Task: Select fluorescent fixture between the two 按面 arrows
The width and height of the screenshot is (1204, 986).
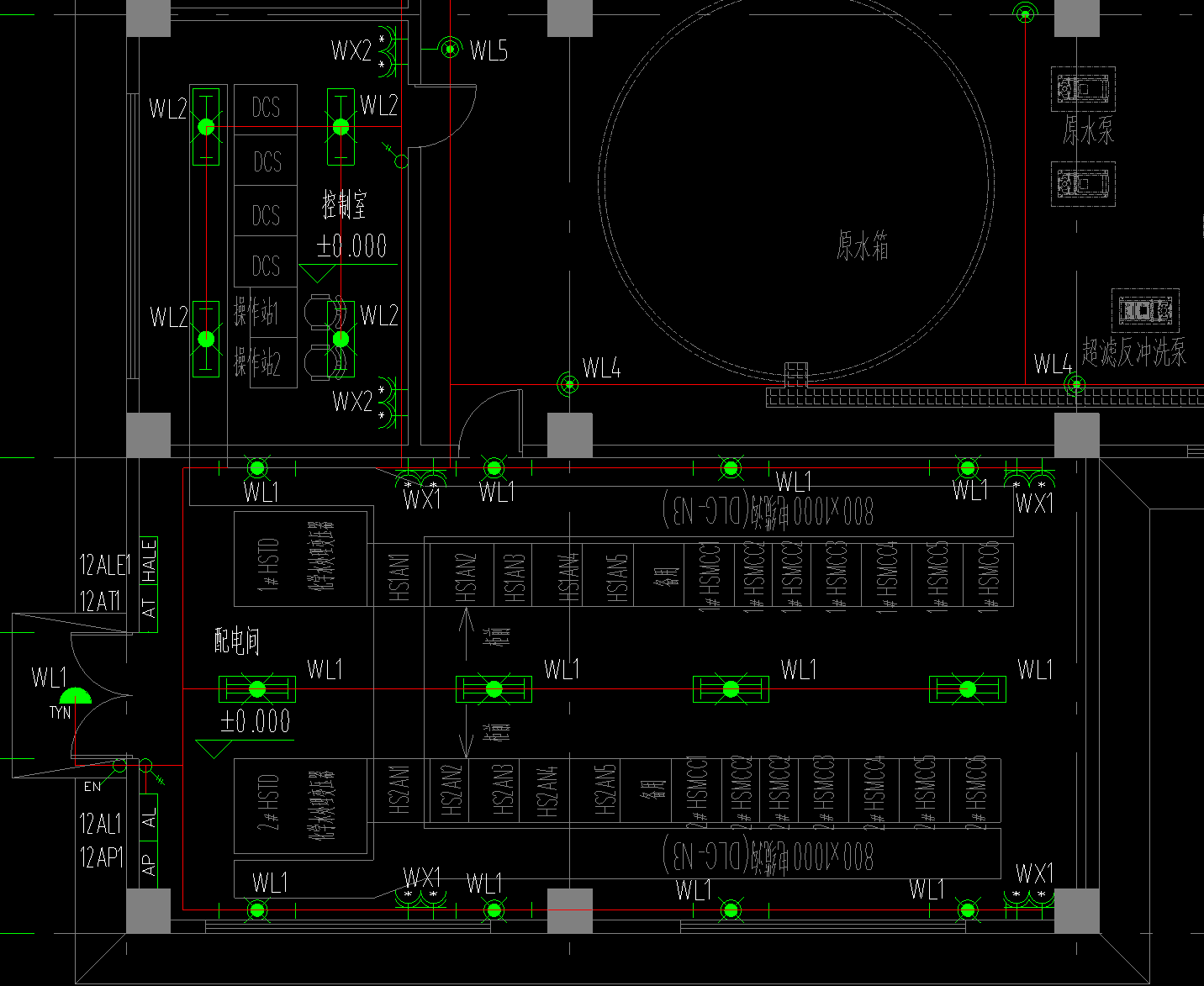Action: tap(494, 689)
